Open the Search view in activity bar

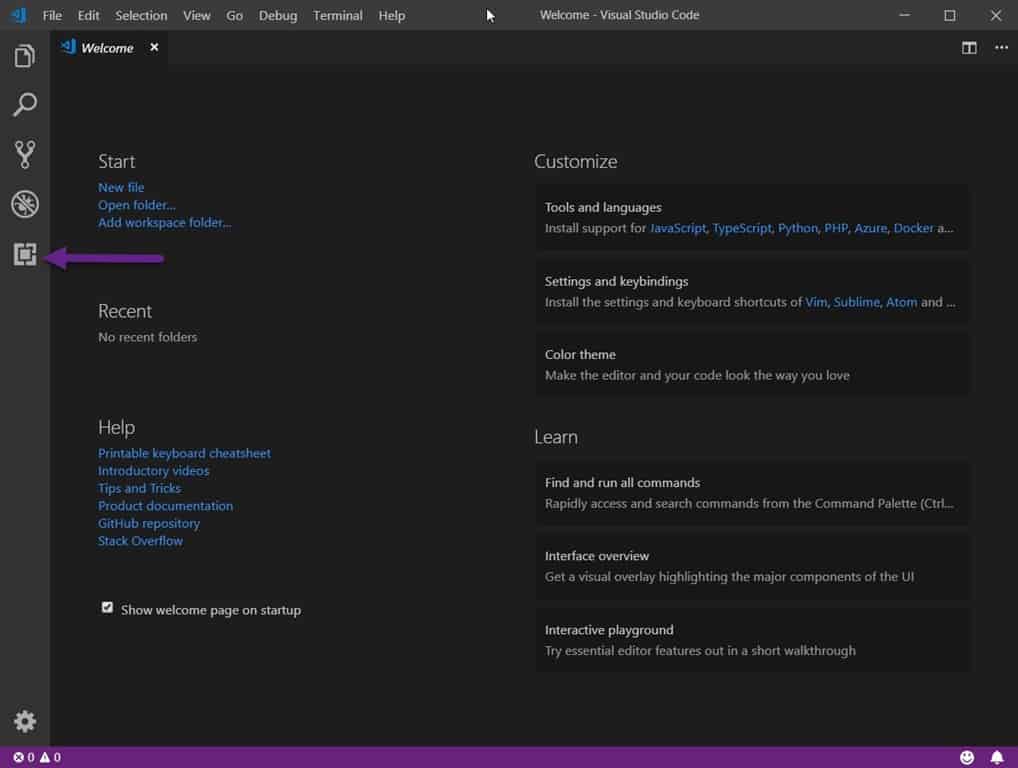pos(25,105)
